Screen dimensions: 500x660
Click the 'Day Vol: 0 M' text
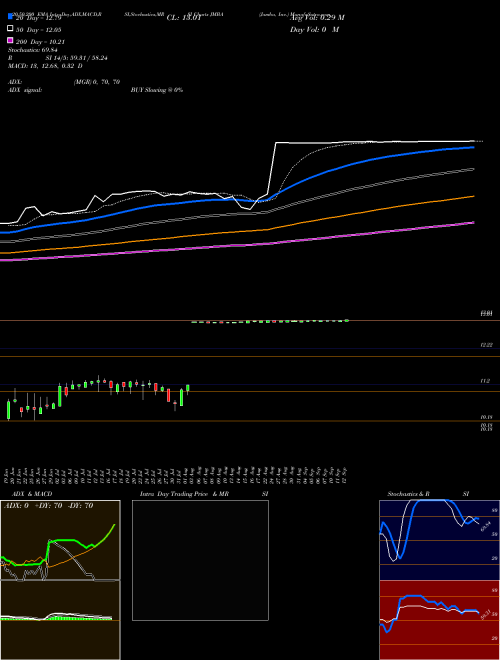tap(314, 30)
